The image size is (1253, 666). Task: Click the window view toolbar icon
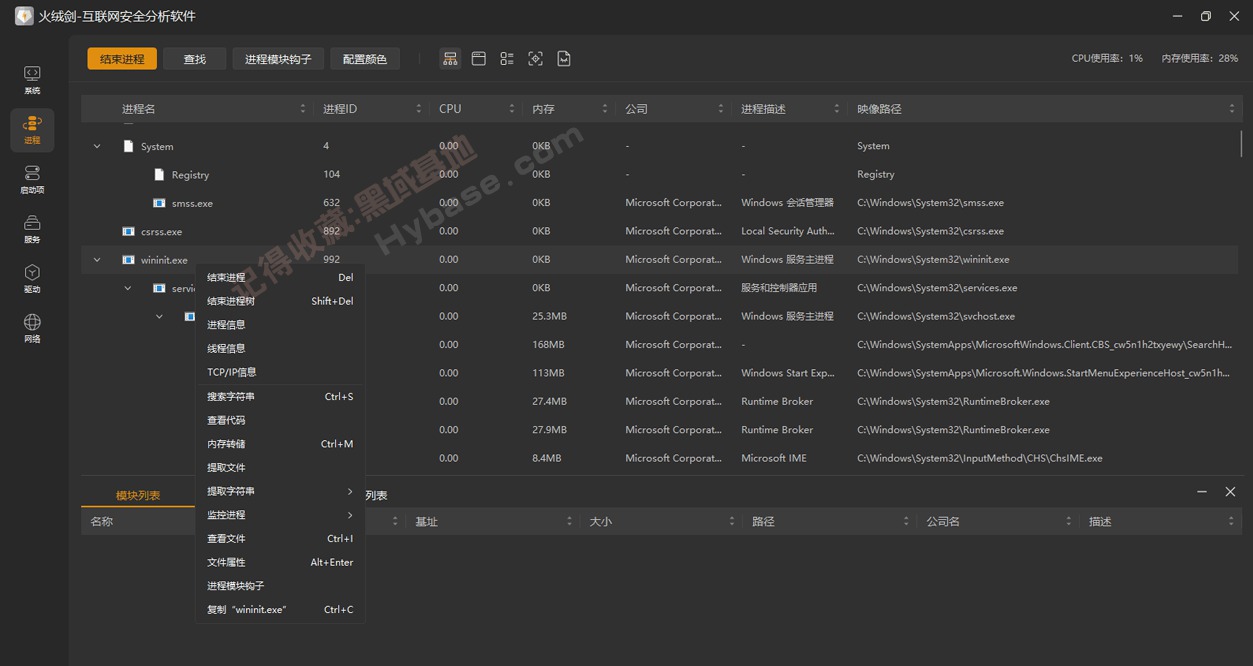click(479, 59)
